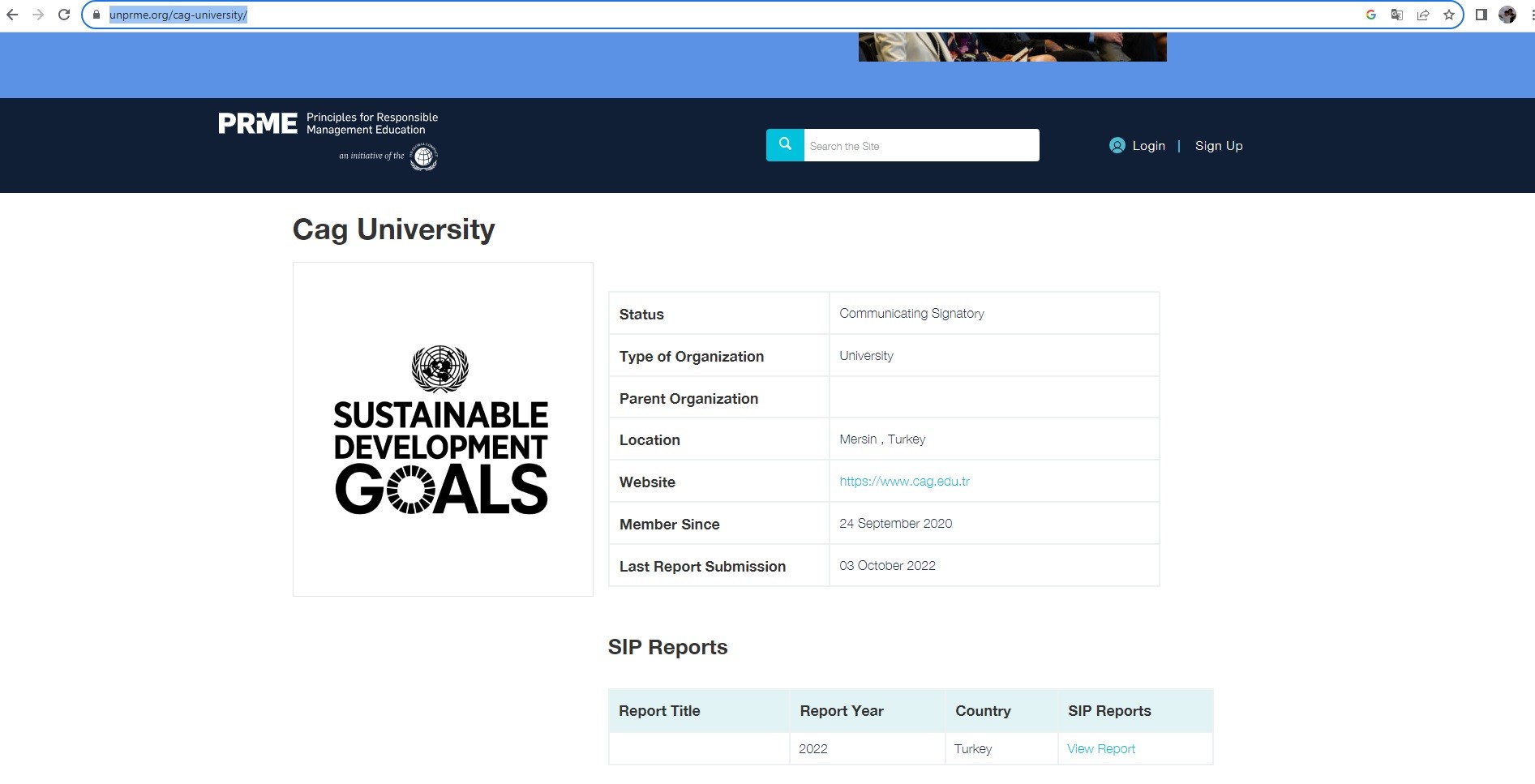
Task: Click the teal search magnifier button
Action: (785, 145)
